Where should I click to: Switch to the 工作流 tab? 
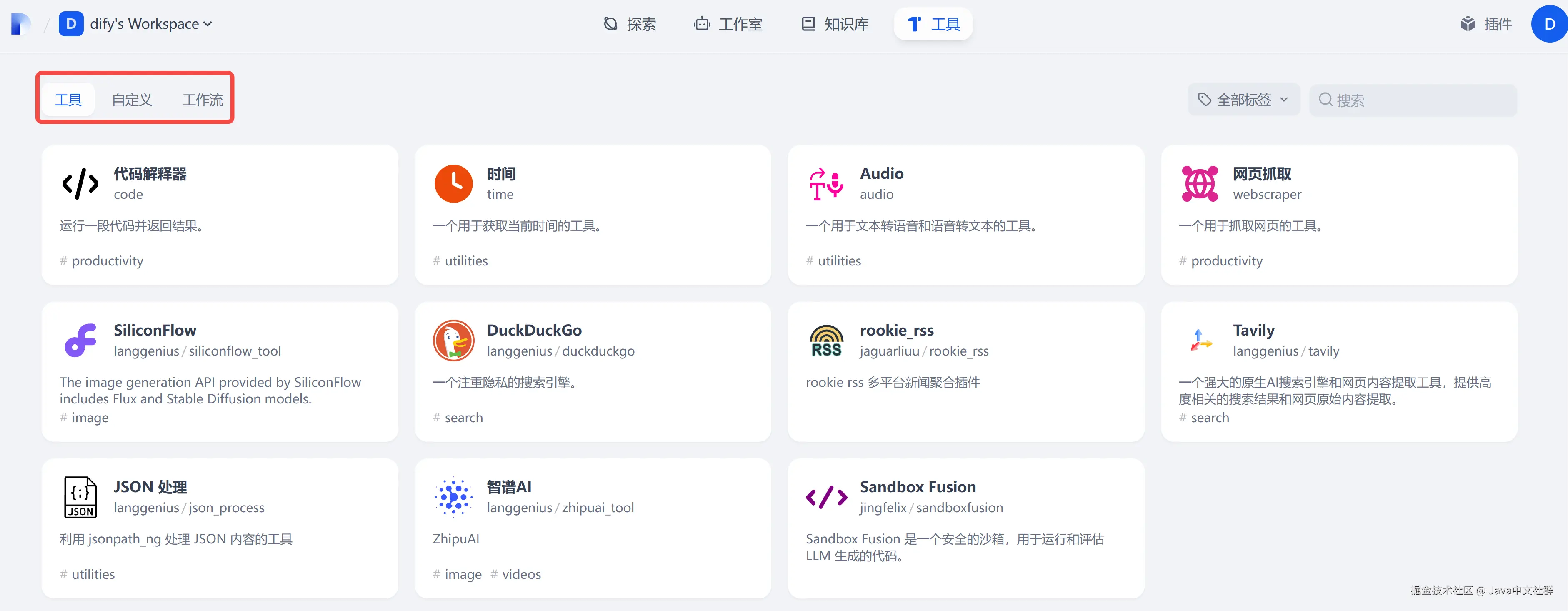pos(203,100)
